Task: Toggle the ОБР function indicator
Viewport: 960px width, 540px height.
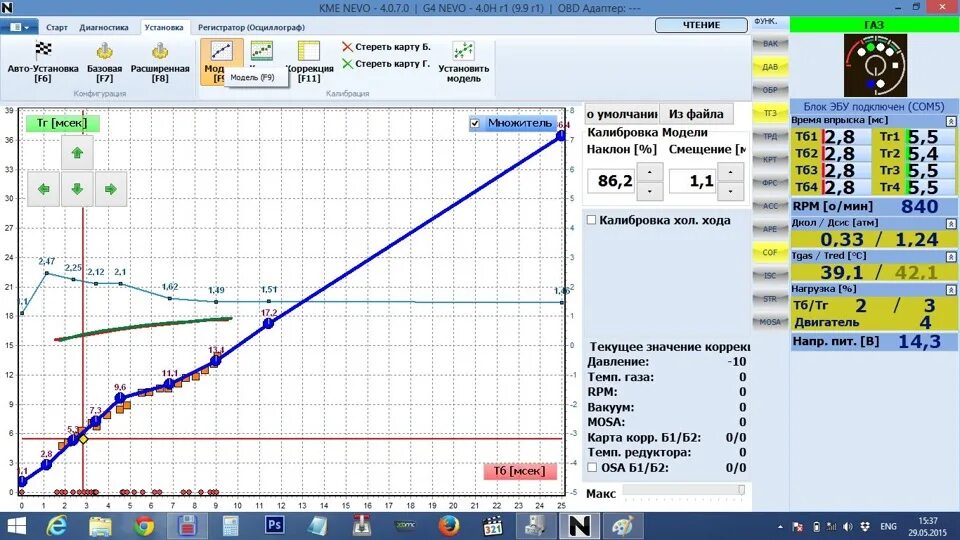Action: pyautogui.click(x=770, y=90)
